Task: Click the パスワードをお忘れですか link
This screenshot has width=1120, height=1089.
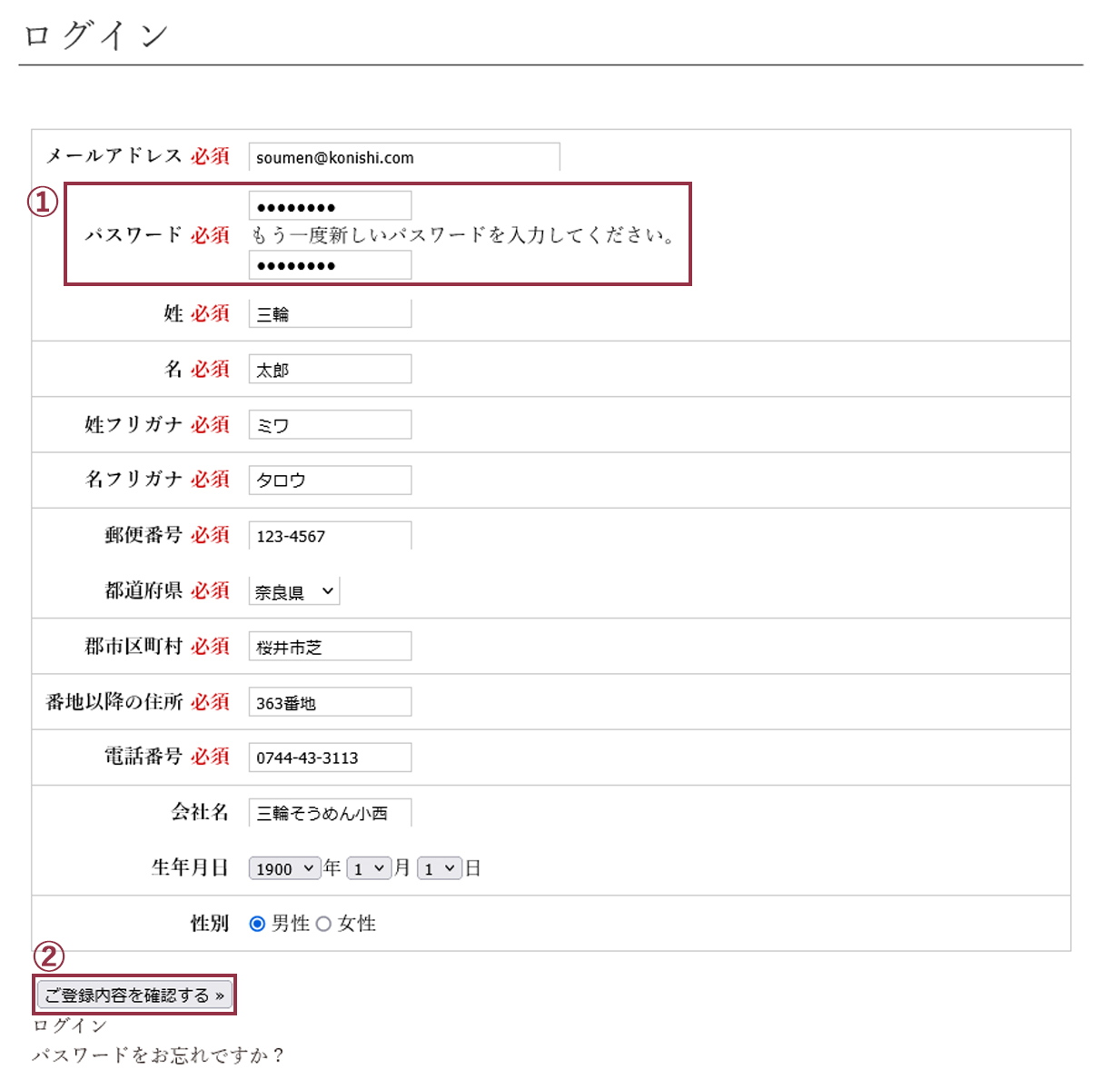Action: click(x=158, y=1055)
